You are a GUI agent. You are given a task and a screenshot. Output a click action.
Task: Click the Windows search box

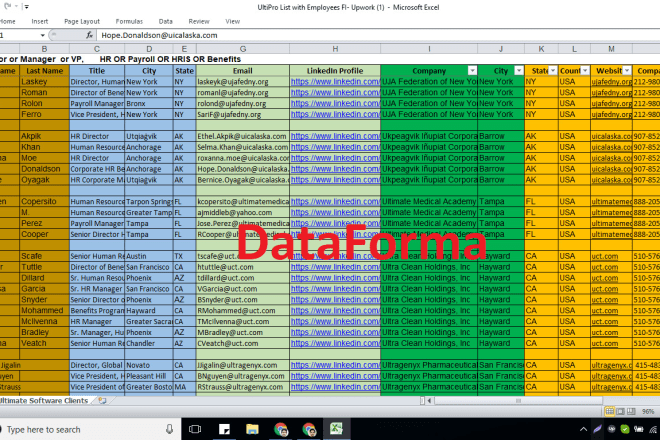pos(90,429)
